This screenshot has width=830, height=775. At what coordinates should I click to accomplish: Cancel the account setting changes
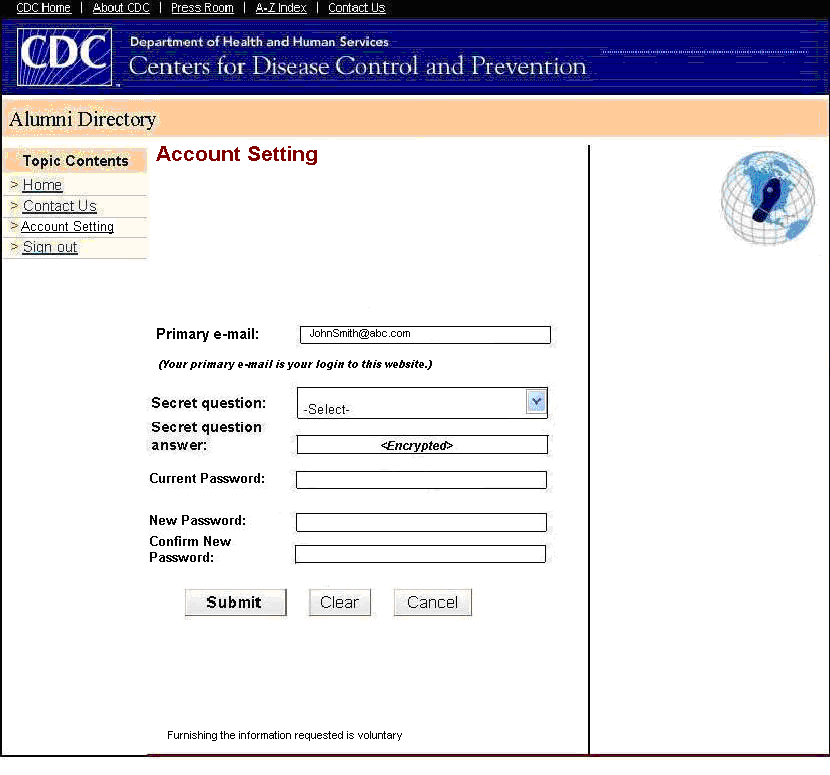coord(432,602)
